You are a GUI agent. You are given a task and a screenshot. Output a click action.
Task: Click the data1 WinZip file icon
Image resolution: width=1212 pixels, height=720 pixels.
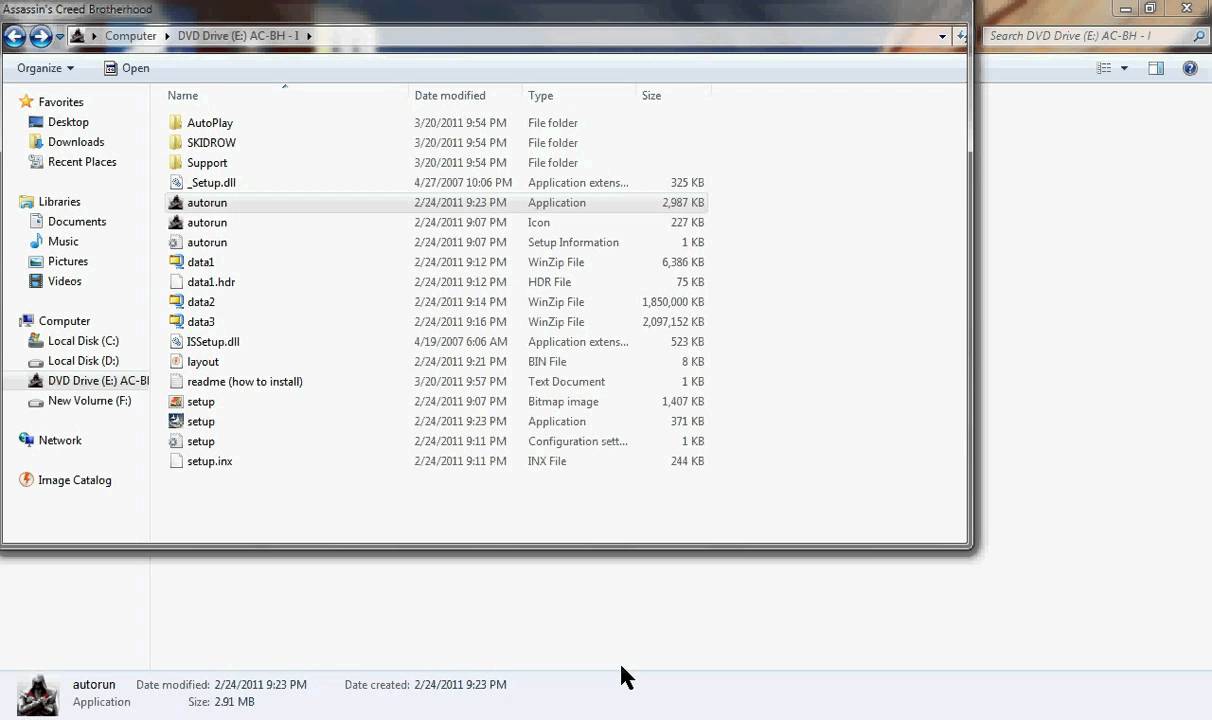176,262
